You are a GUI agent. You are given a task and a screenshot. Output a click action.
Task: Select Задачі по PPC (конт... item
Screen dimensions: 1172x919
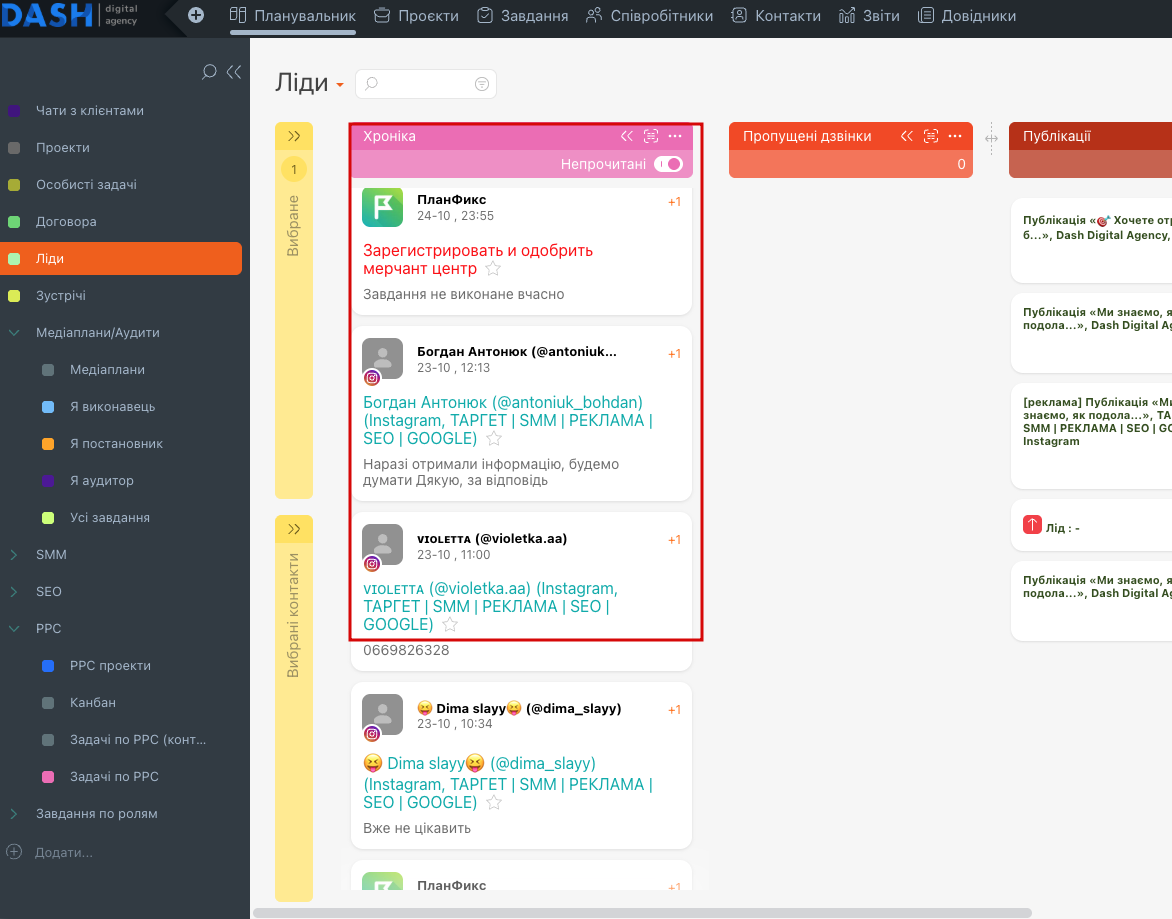pos(138,740)
